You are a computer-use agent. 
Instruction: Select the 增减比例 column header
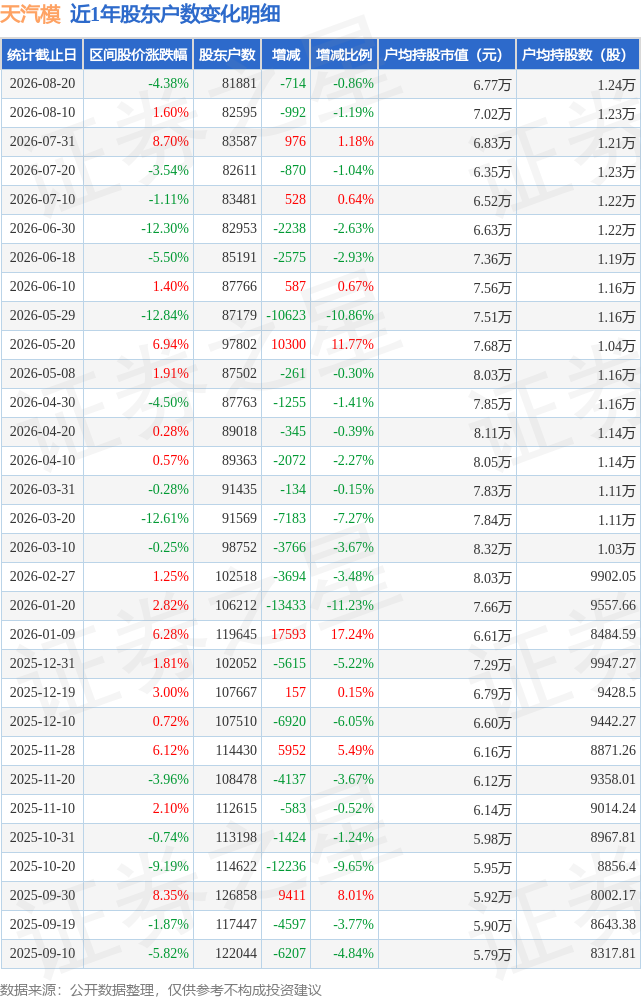coord(344,55)
